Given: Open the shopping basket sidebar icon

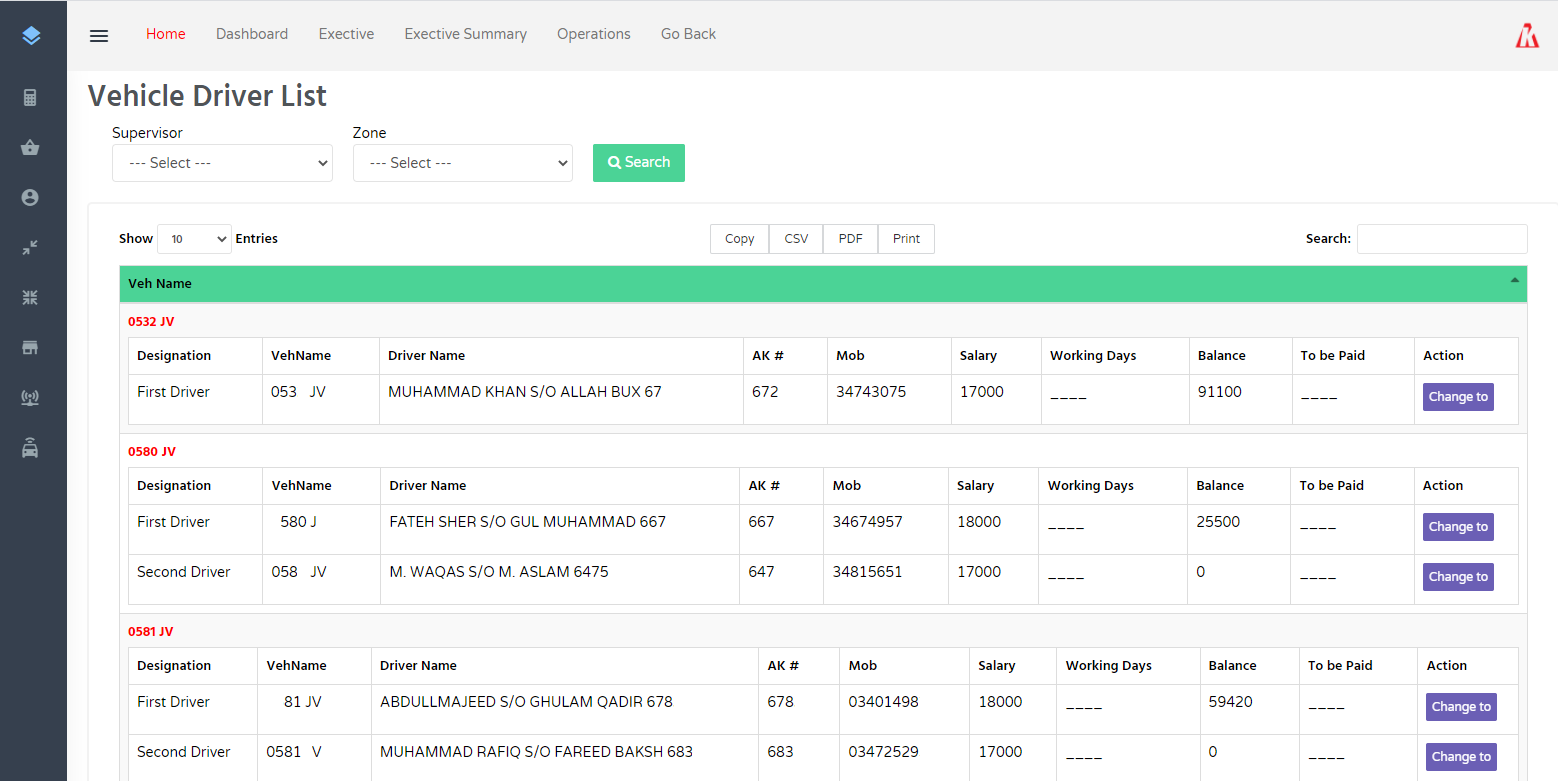Looking at the screenshot, I should [30, 148].
